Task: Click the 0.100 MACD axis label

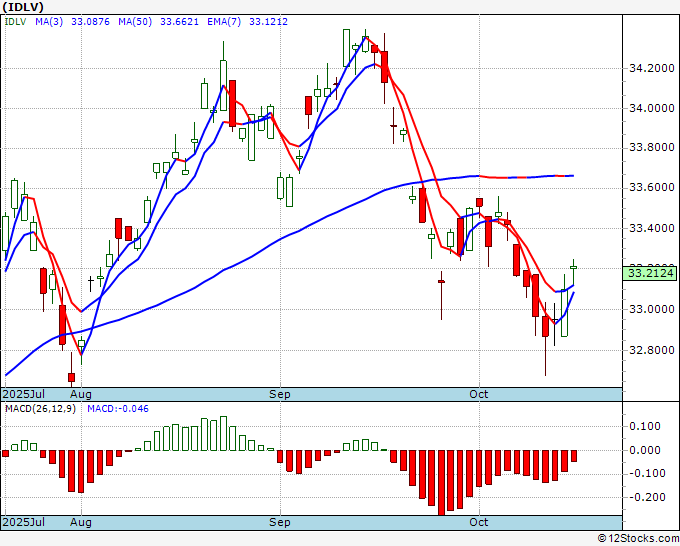Action: coord(645,426)
